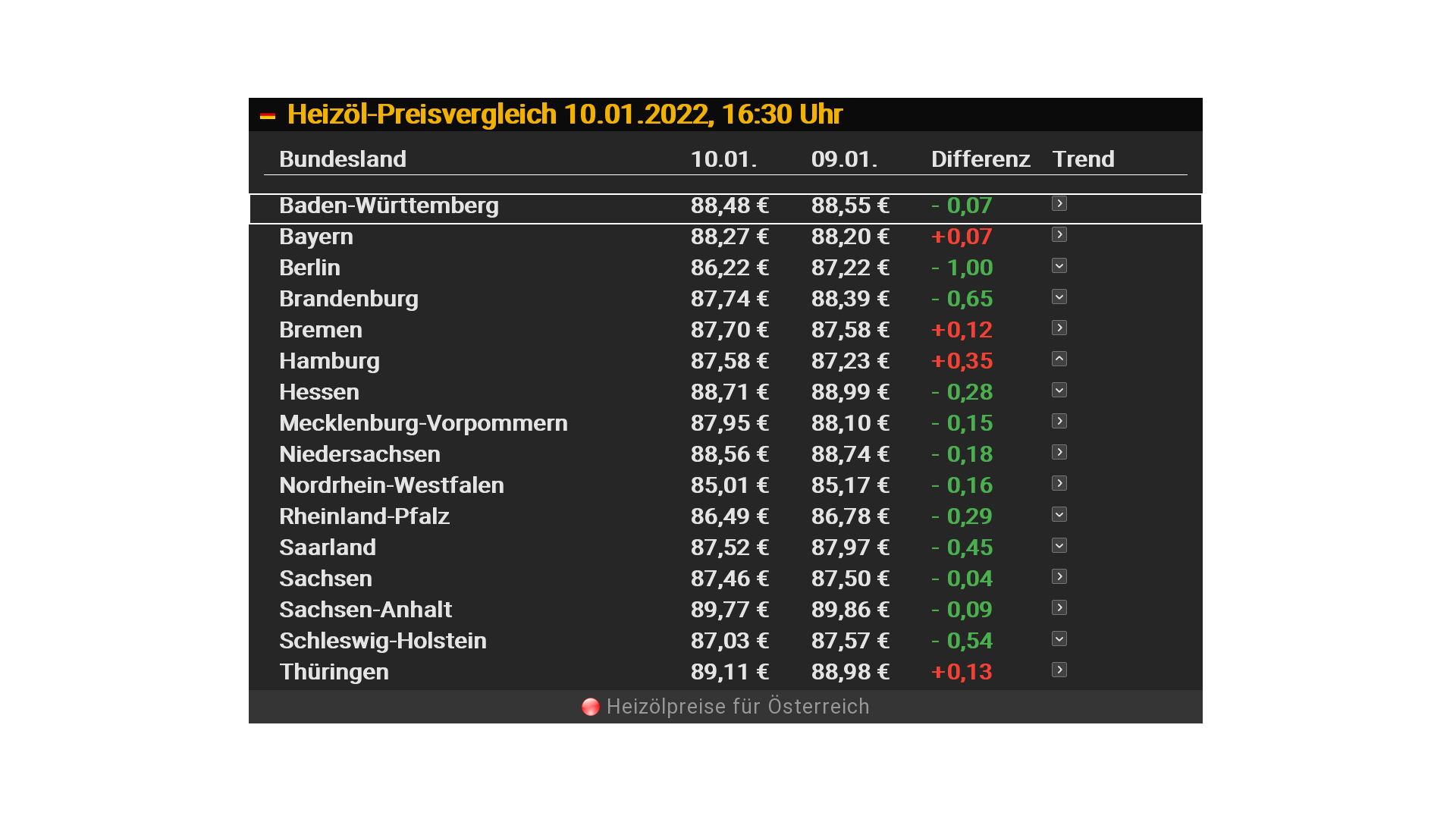
Task: Click the German flag icon beside title
Action: tap(267, 116)
